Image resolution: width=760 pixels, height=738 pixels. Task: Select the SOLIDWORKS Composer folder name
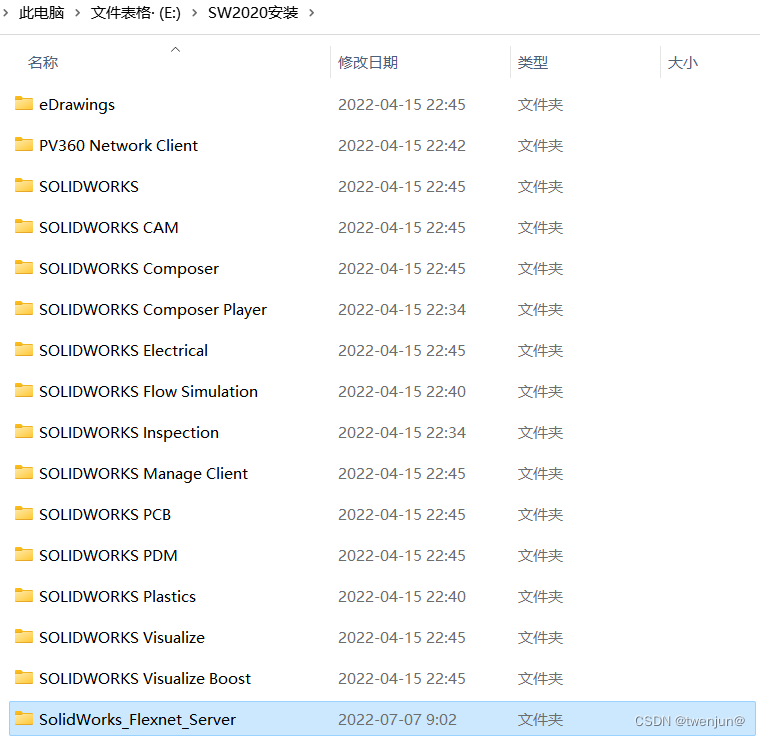point(129,269)
